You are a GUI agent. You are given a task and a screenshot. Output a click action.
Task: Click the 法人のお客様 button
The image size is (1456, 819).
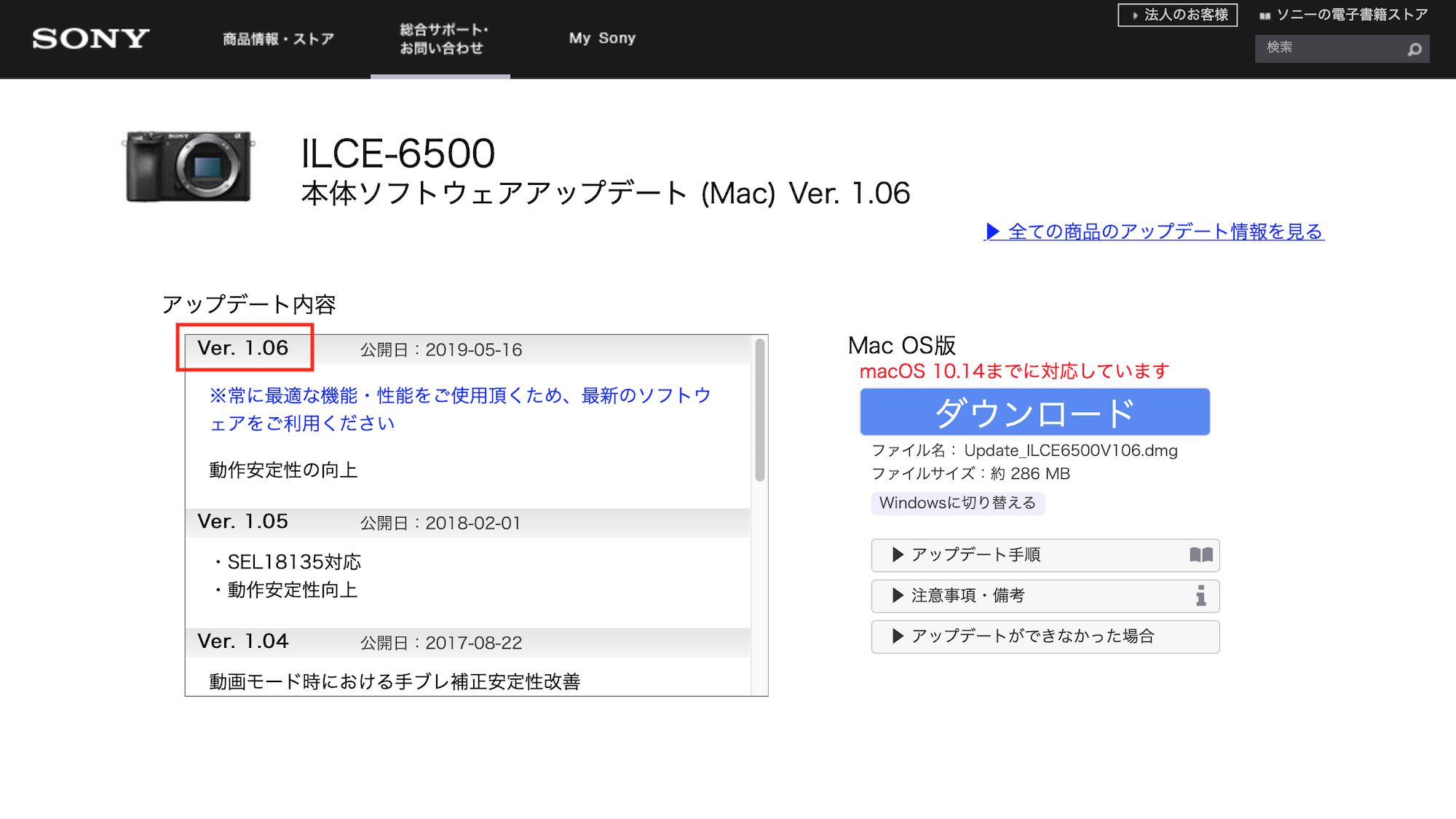coord(1177,15)
